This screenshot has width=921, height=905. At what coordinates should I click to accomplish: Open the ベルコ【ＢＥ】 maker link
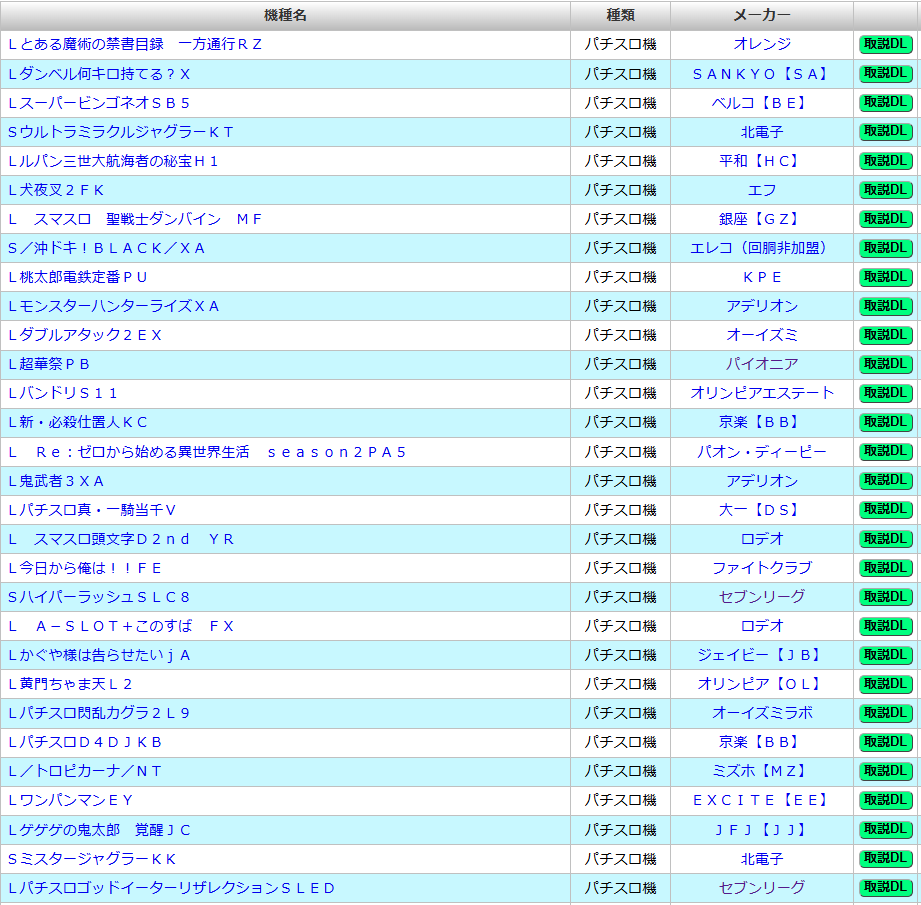tap(762, 103)
